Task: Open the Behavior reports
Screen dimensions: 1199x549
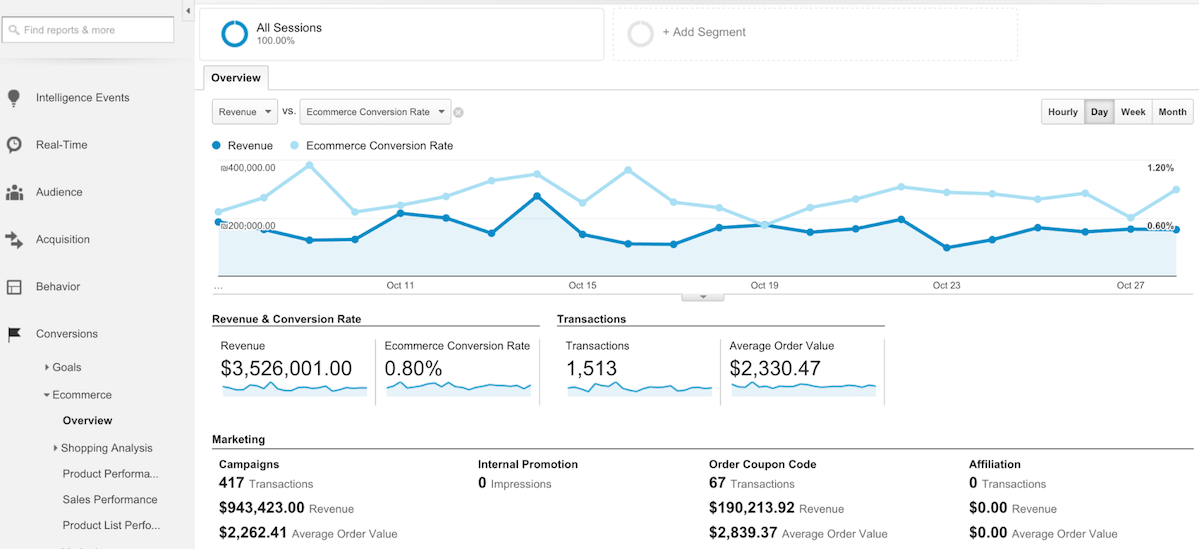Action: click(58, 287)
